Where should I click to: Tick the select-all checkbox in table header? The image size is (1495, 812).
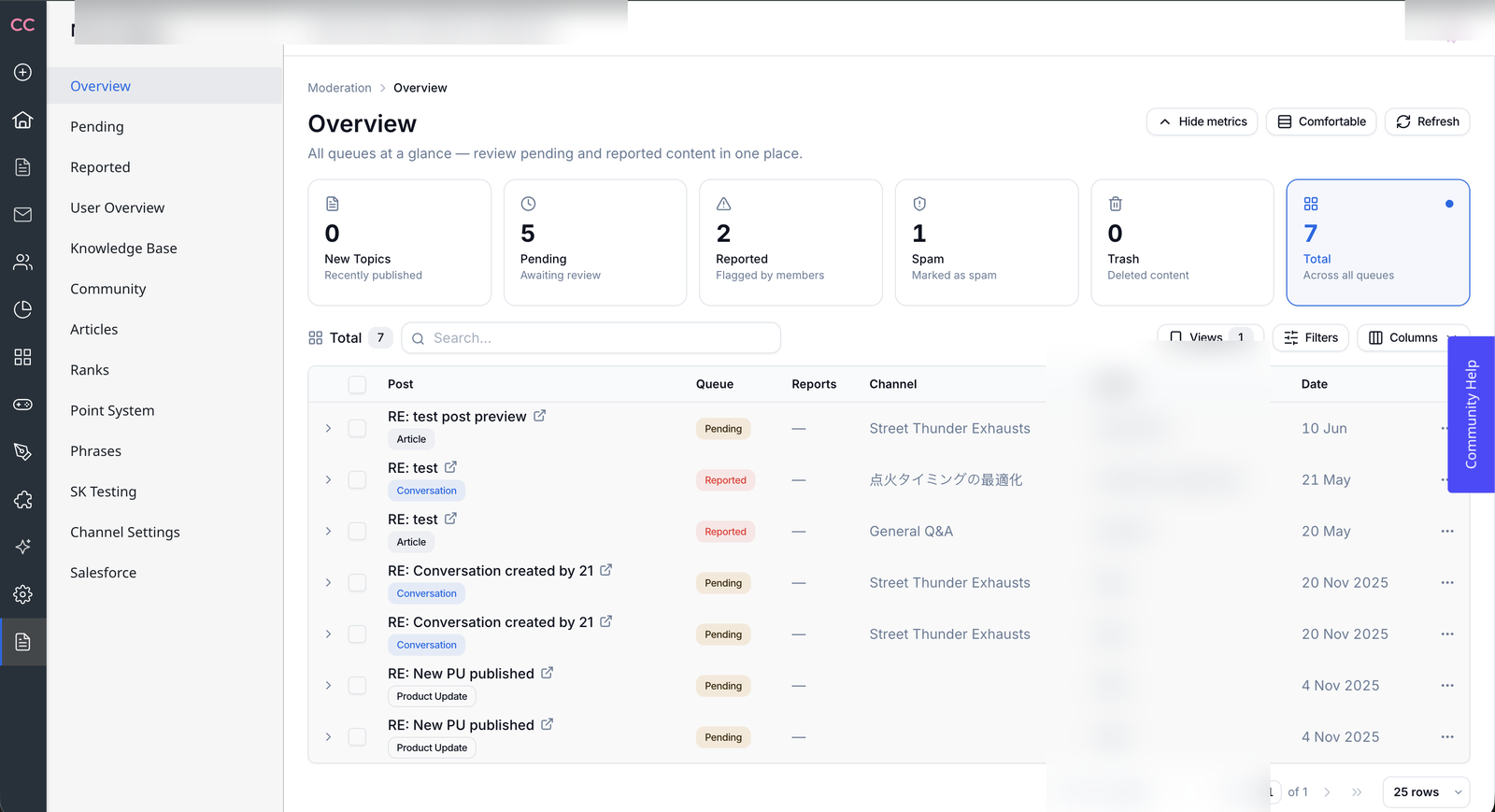(x=357, y=384)
